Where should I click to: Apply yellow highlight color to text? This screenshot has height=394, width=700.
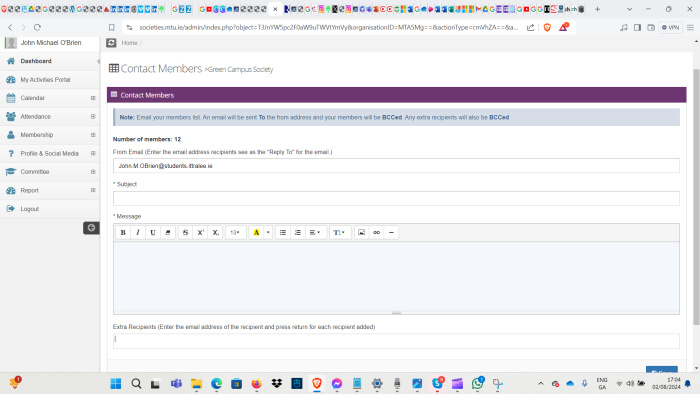(256, 232)
